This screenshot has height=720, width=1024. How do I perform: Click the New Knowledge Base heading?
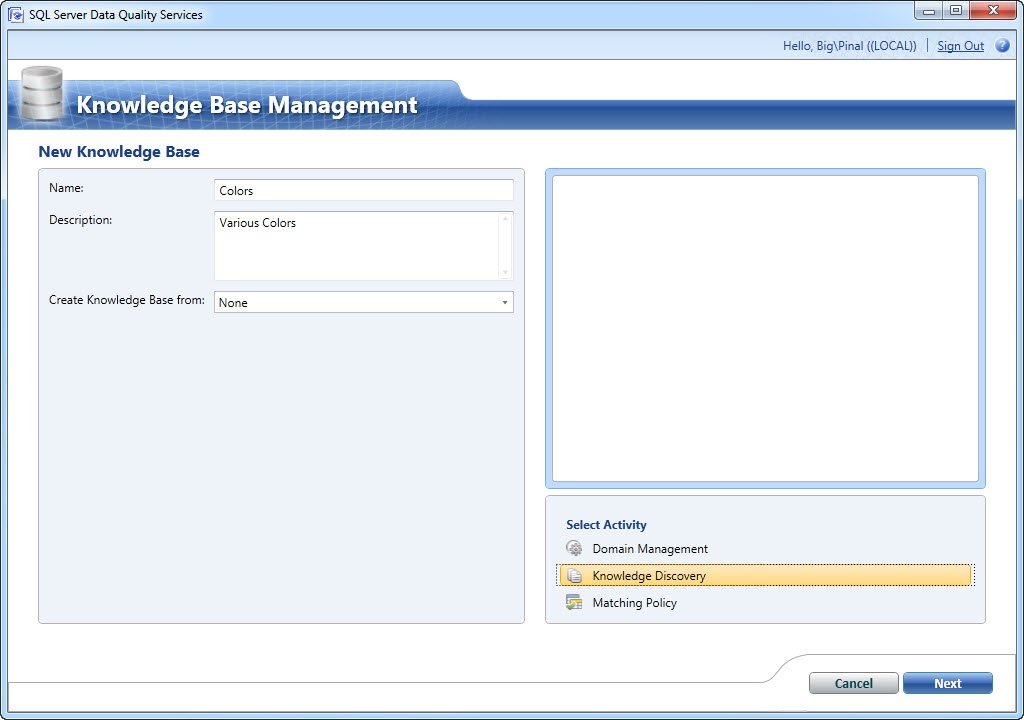tap(119, 152)
